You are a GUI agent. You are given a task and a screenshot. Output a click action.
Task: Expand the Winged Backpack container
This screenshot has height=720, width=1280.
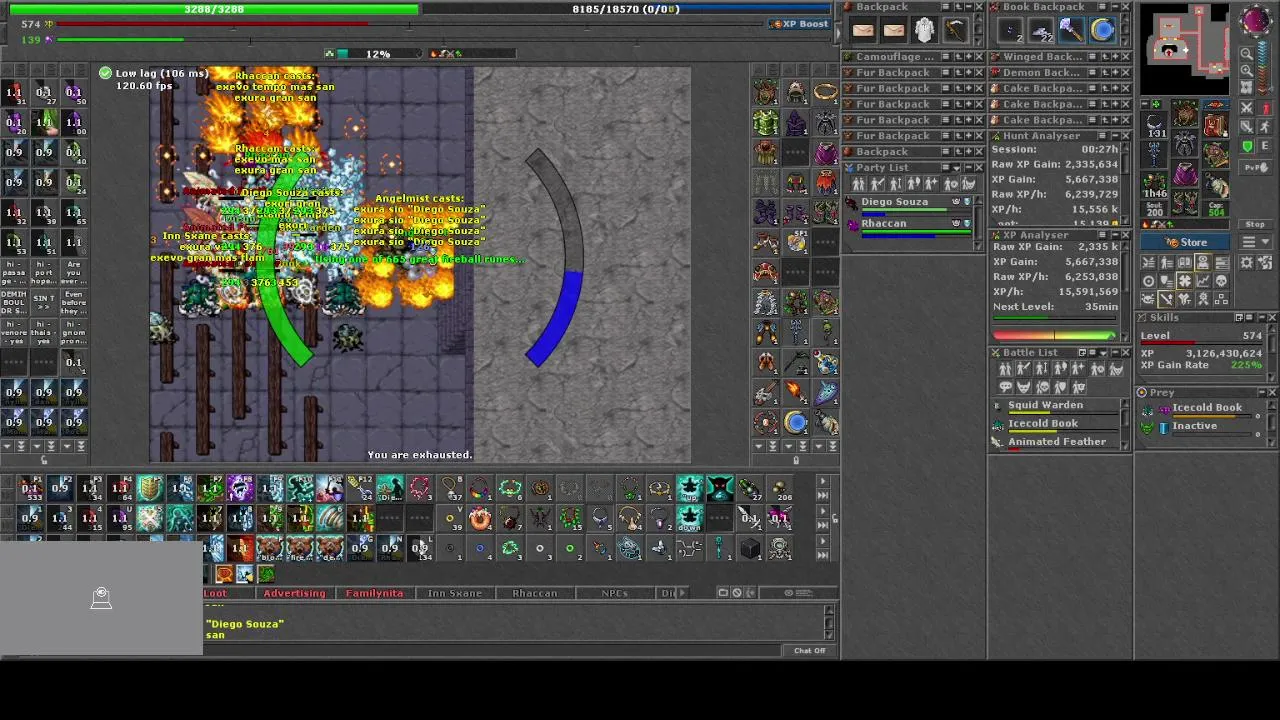pyautogui.click(x=1114, y=57)
